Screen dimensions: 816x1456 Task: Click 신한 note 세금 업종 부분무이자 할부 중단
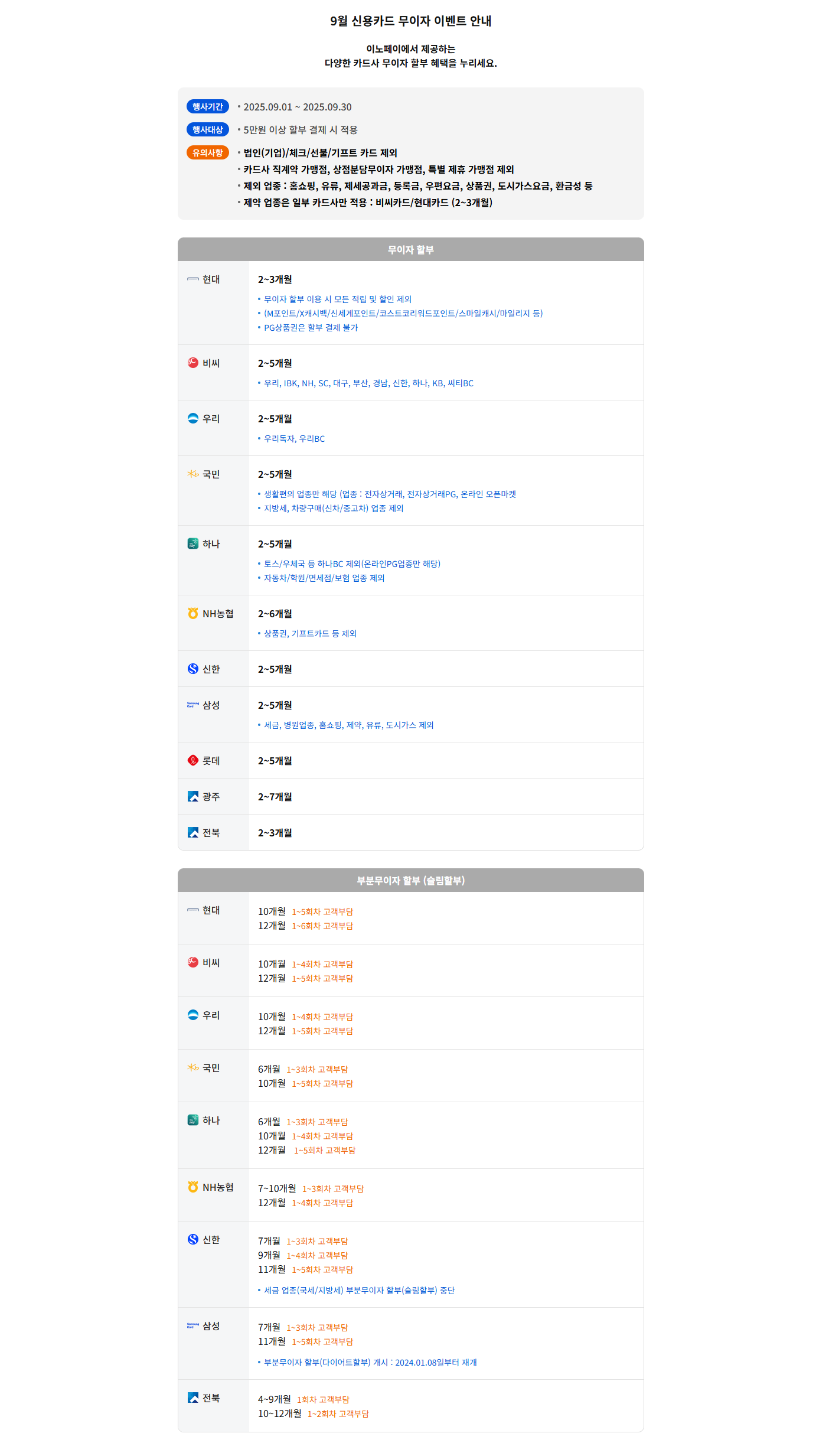point(359,1291)
